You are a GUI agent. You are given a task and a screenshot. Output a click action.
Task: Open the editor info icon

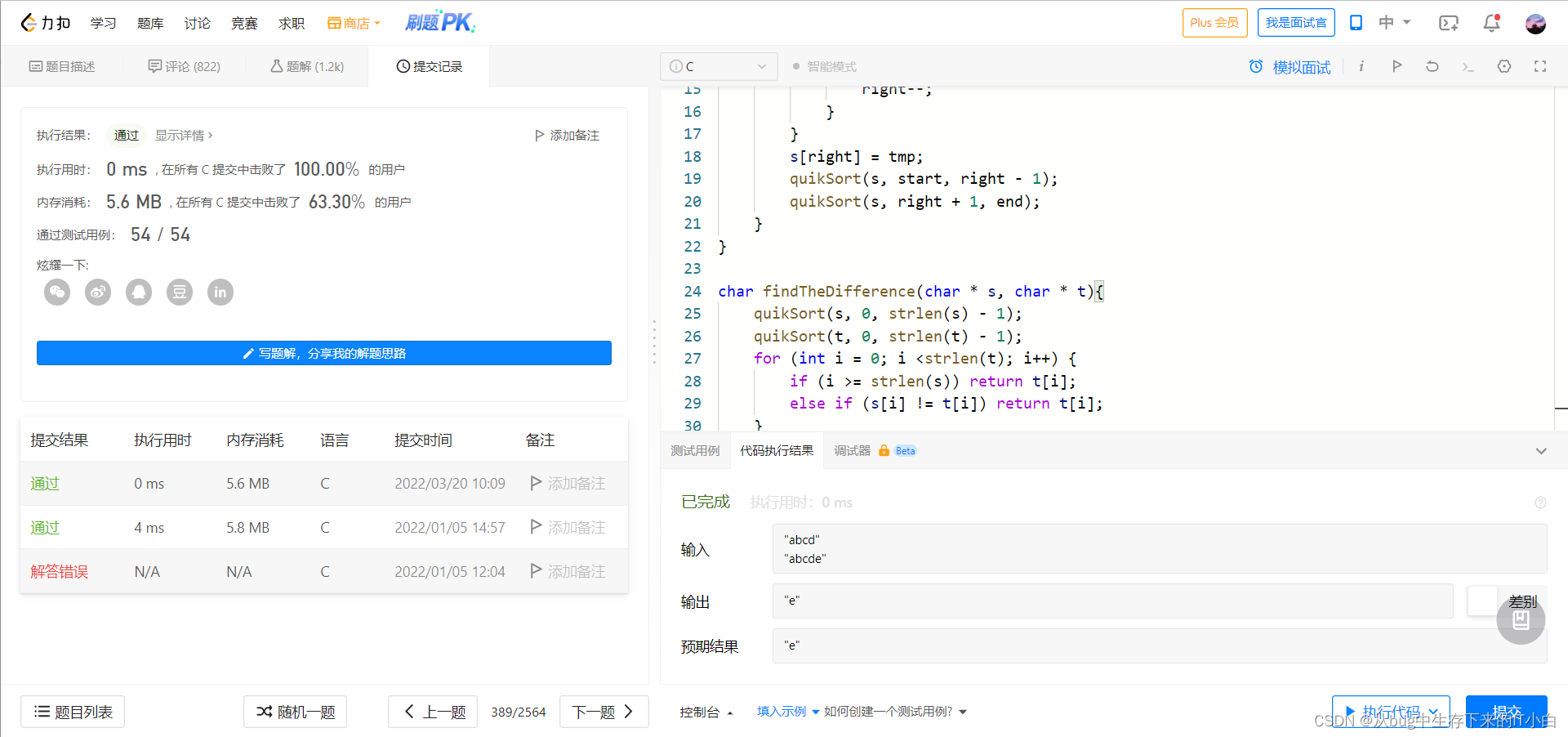[x=1361, y=66]
